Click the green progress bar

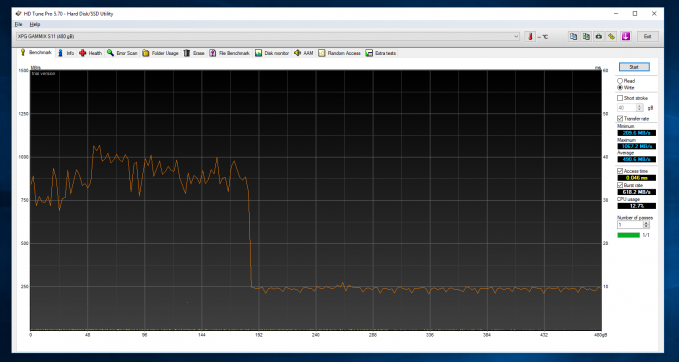tap(628, 235)
